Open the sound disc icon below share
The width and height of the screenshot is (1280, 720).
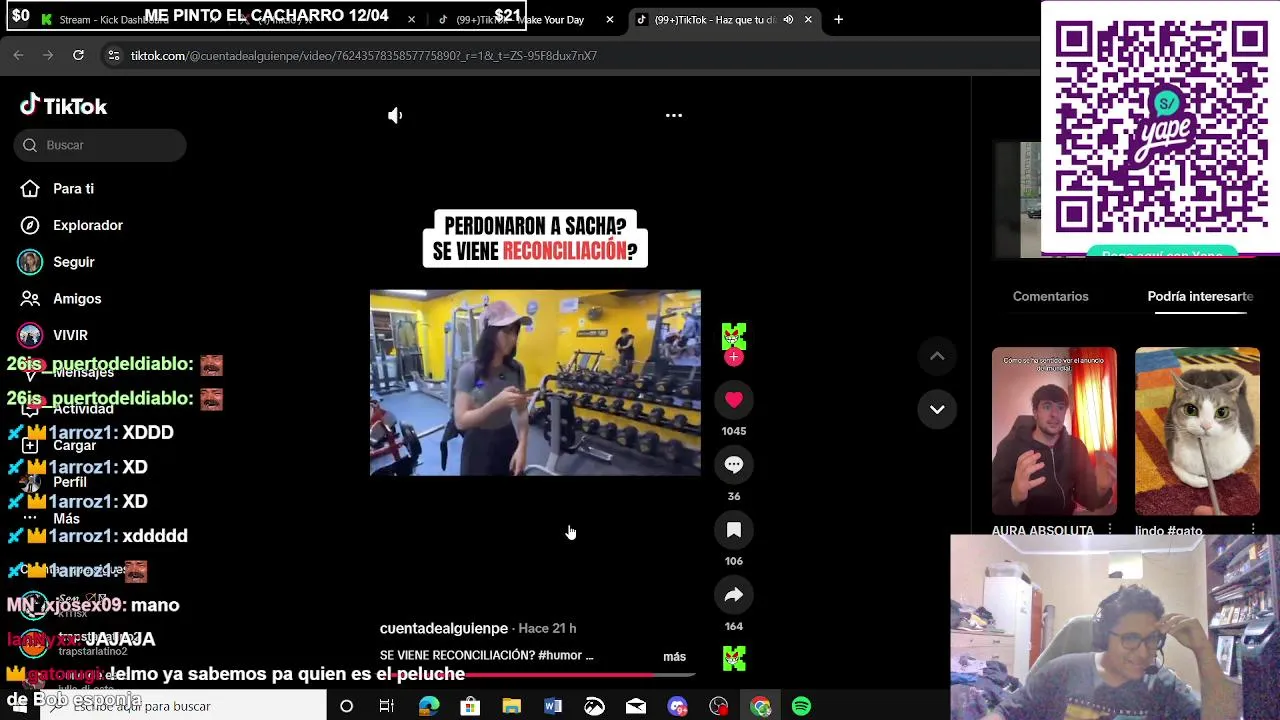[734, 657]
